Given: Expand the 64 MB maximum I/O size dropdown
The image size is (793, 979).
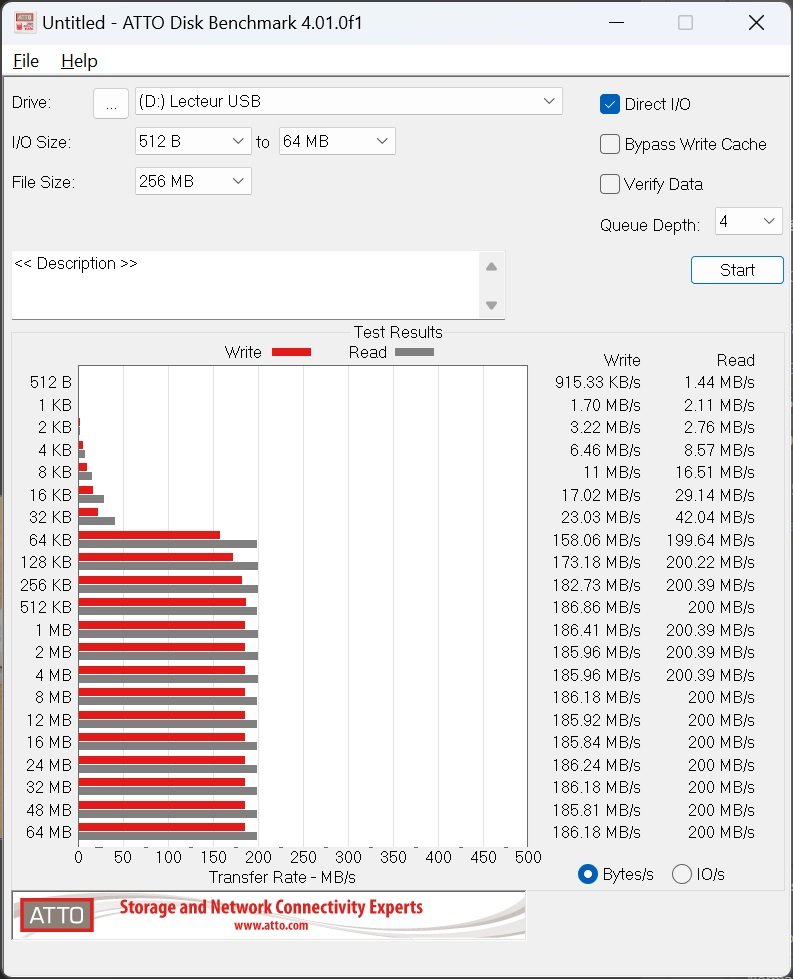Looking at the screenshot, I should [x=337, y=141].
